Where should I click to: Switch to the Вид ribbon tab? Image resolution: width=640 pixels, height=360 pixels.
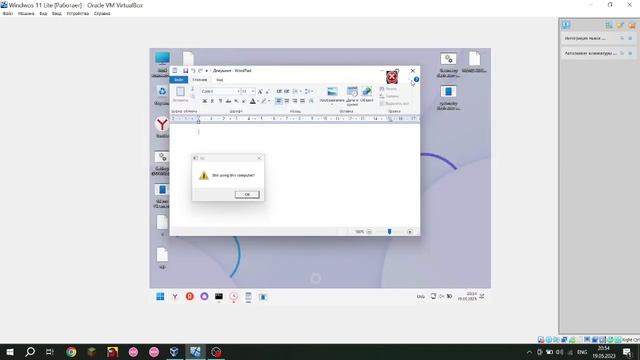tap(220, 80)
